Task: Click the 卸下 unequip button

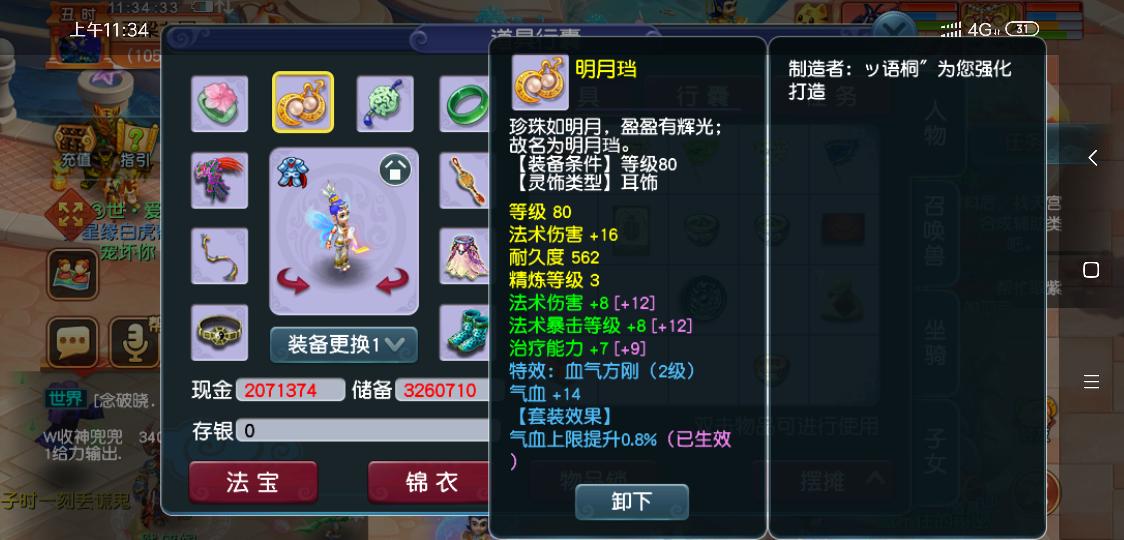Action: coord(632,502)
